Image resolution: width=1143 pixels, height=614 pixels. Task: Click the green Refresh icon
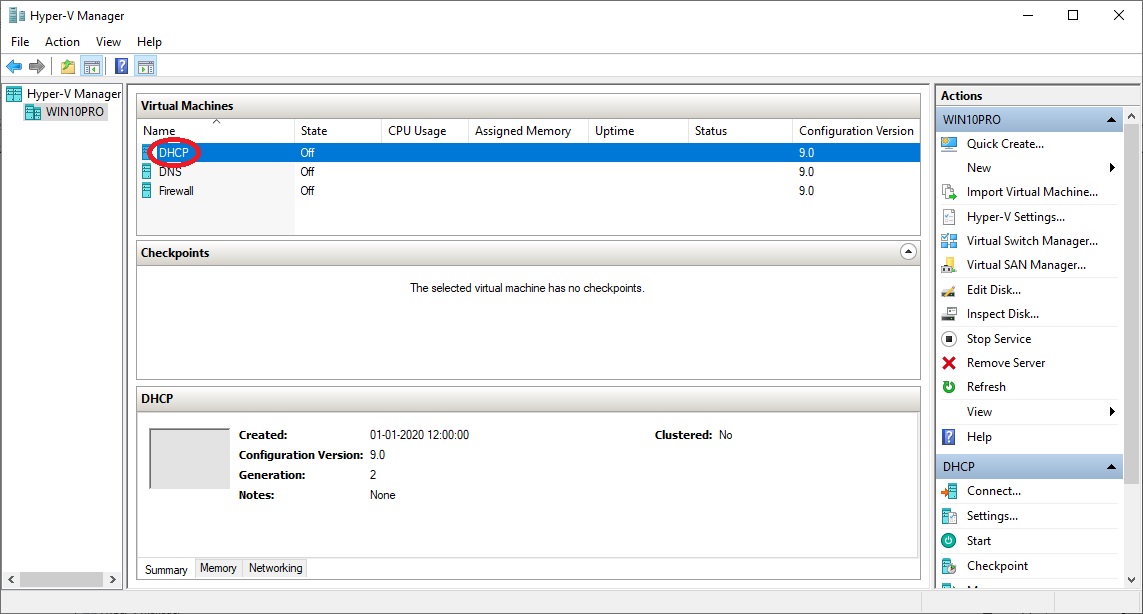[x=949, y=386]
